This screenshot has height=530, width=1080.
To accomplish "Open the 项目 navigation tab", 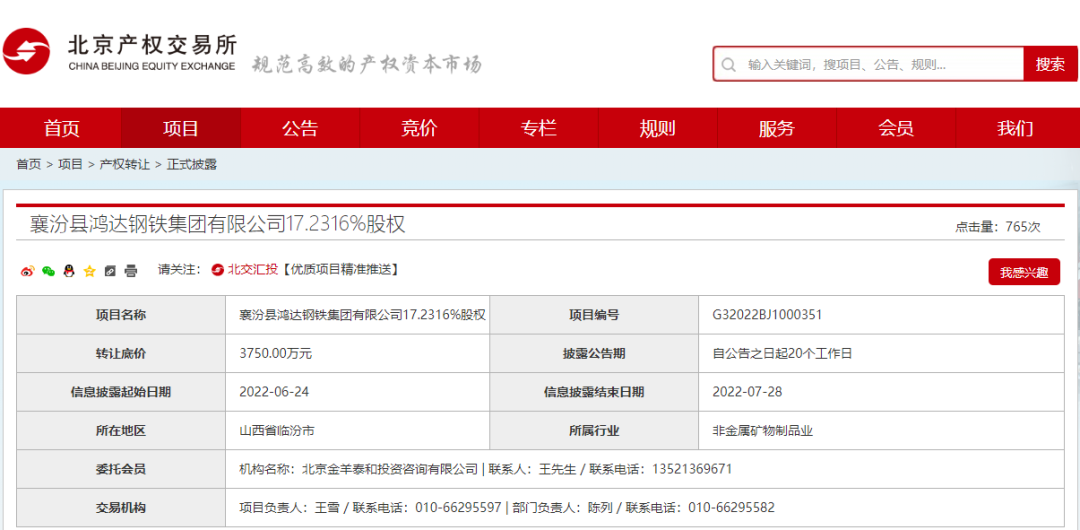I will (181, 128).
